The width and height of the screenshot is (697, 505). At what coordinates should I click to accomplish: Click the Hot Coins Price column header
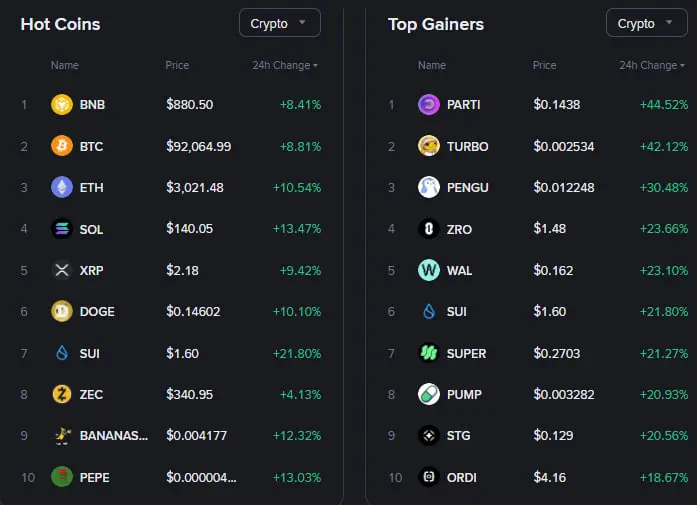pyautogui.click(x=177, y=65)
